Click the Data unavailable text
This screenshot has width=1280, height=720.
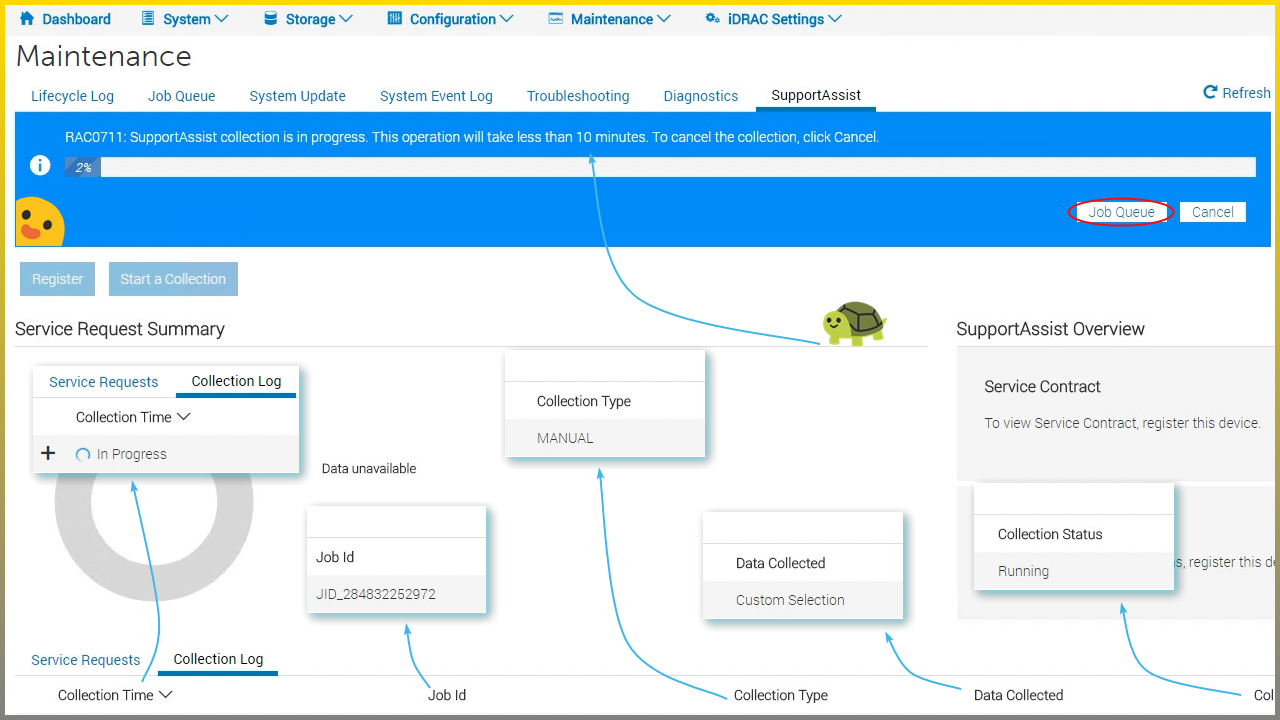369,468
